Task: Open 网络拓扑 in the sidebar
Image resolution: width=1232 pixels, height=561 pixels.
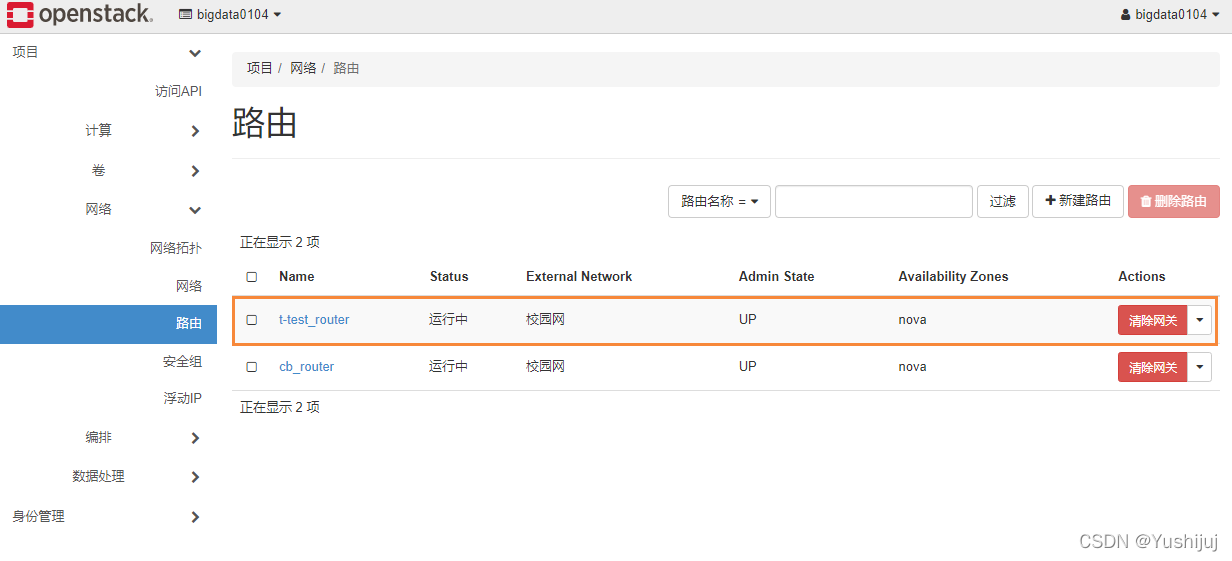Action: point(176,248)
